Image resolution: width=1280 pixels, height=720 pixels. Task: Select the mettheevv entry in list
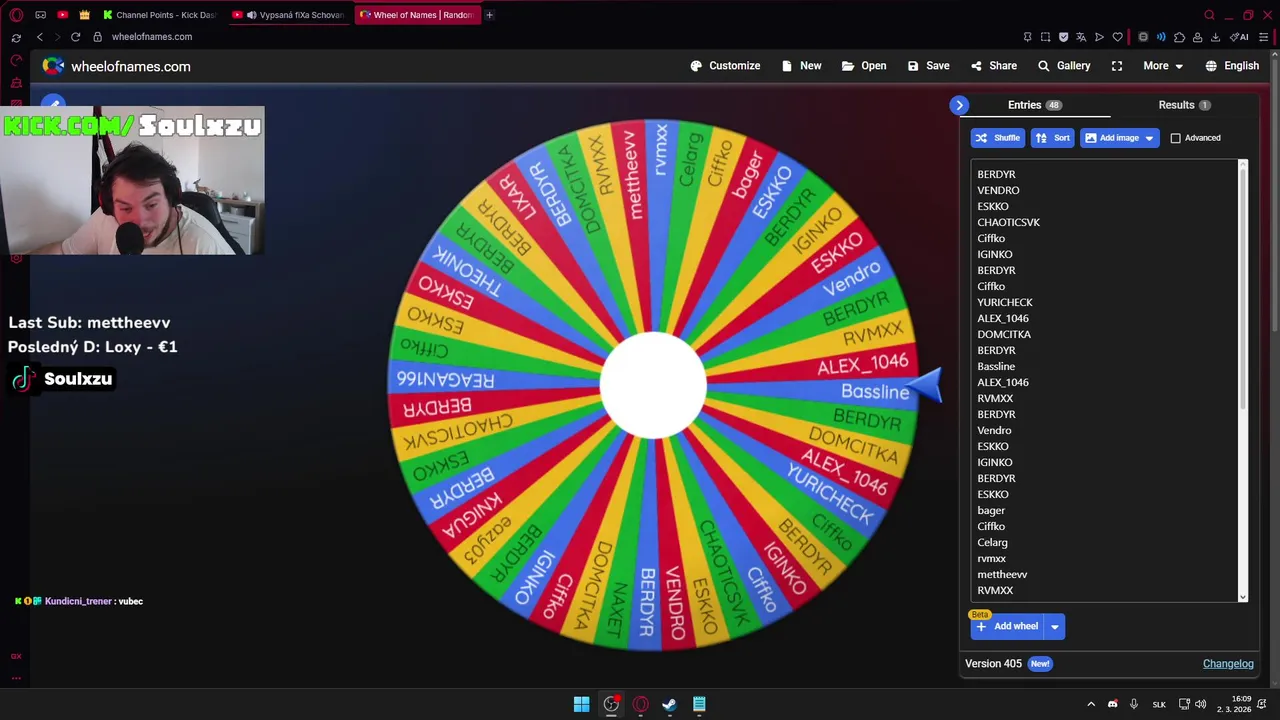(x=1002, y=574)
